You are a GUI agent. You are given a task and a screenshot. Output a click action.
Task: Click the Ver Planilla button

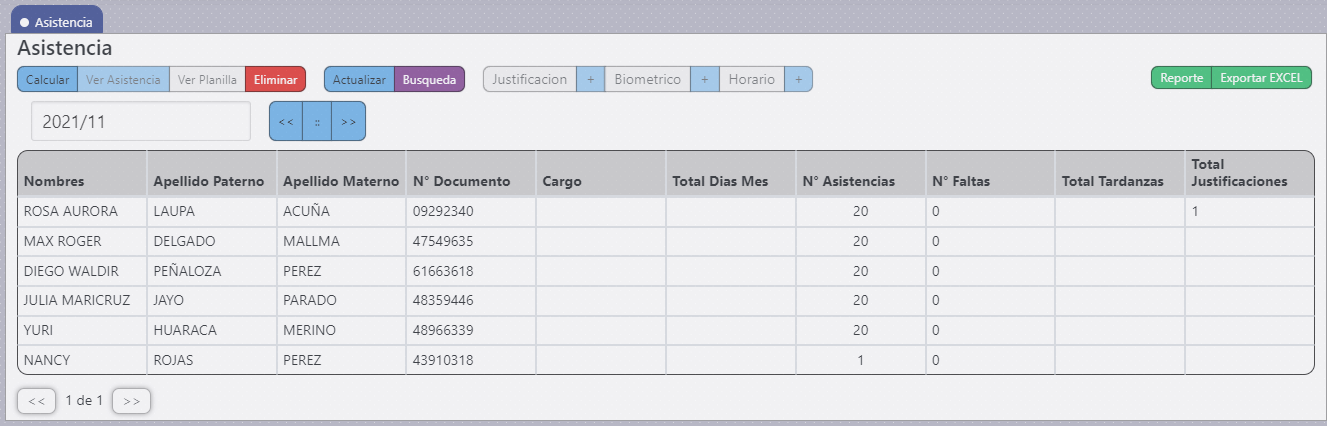pos(207,79)
